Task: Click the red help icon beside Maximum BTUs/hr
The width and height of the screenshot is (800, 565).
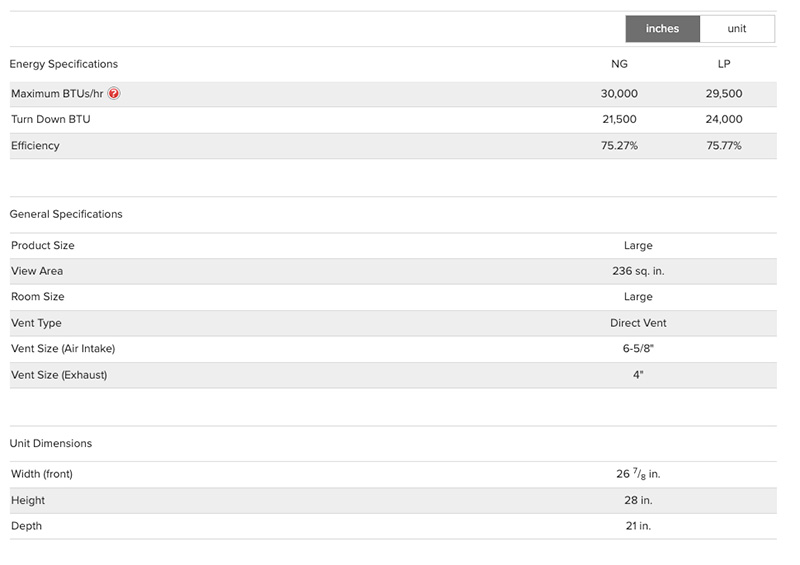Action: pos(114,94)
